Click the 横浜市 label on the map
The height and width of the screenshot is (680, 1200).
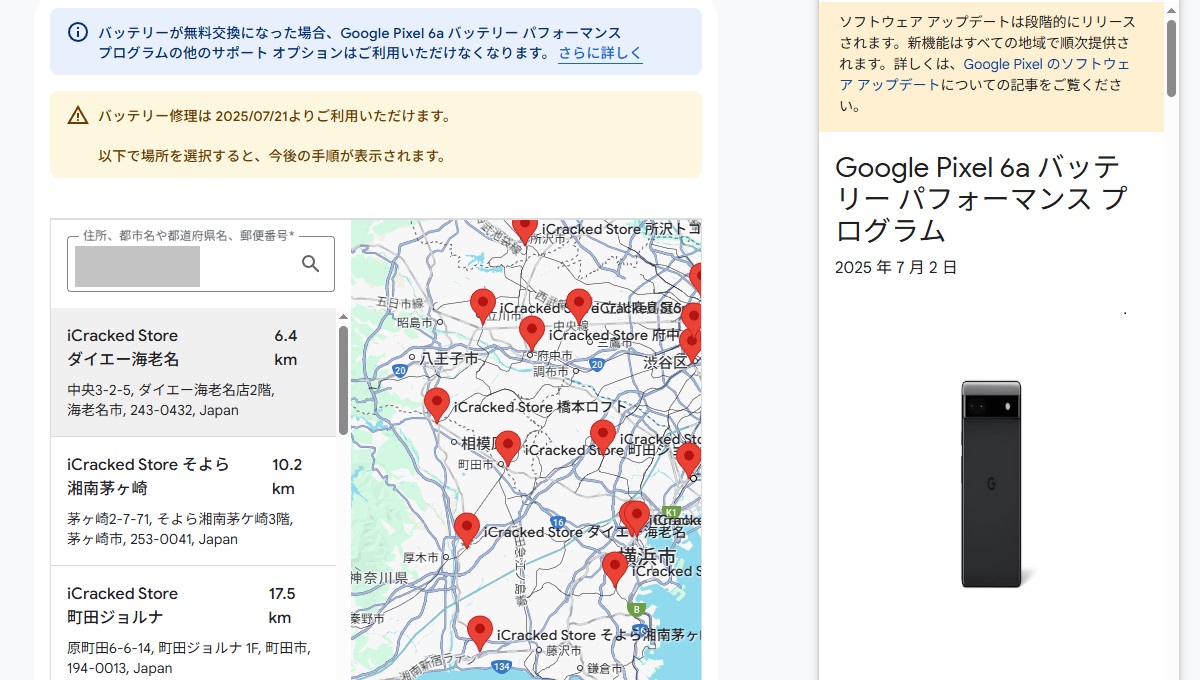pos(648,557)
